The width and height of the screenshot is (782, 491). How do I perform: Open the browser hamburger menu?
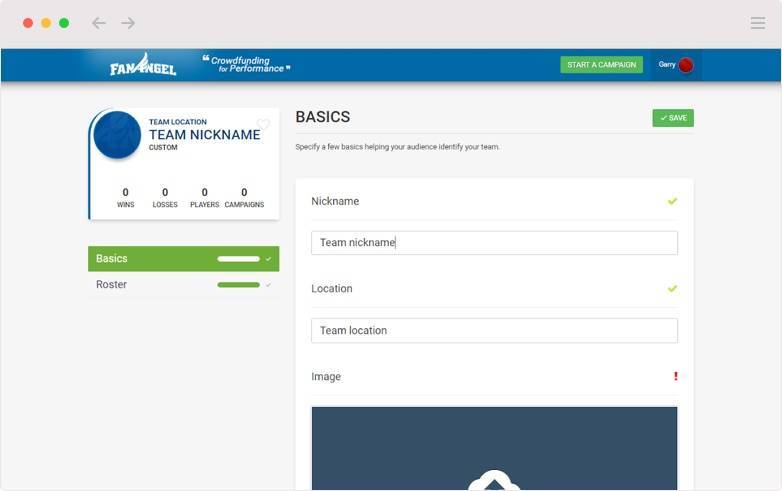coord(757,23)
